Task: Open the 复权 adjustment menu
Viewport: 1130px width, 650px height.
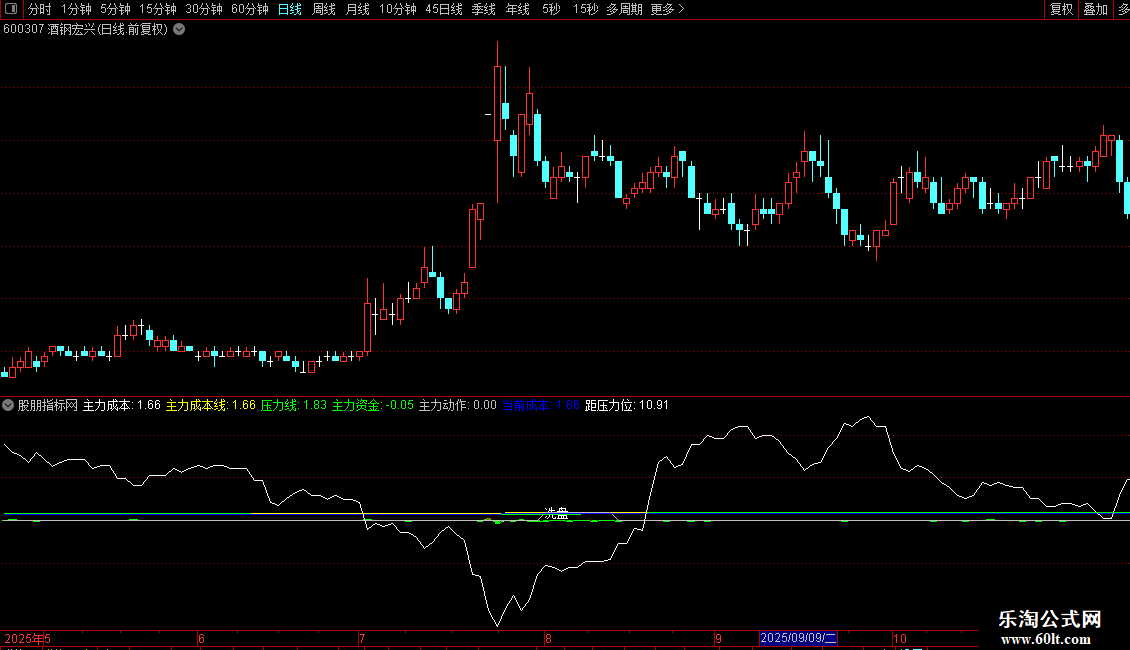Action: [1062, 9]
